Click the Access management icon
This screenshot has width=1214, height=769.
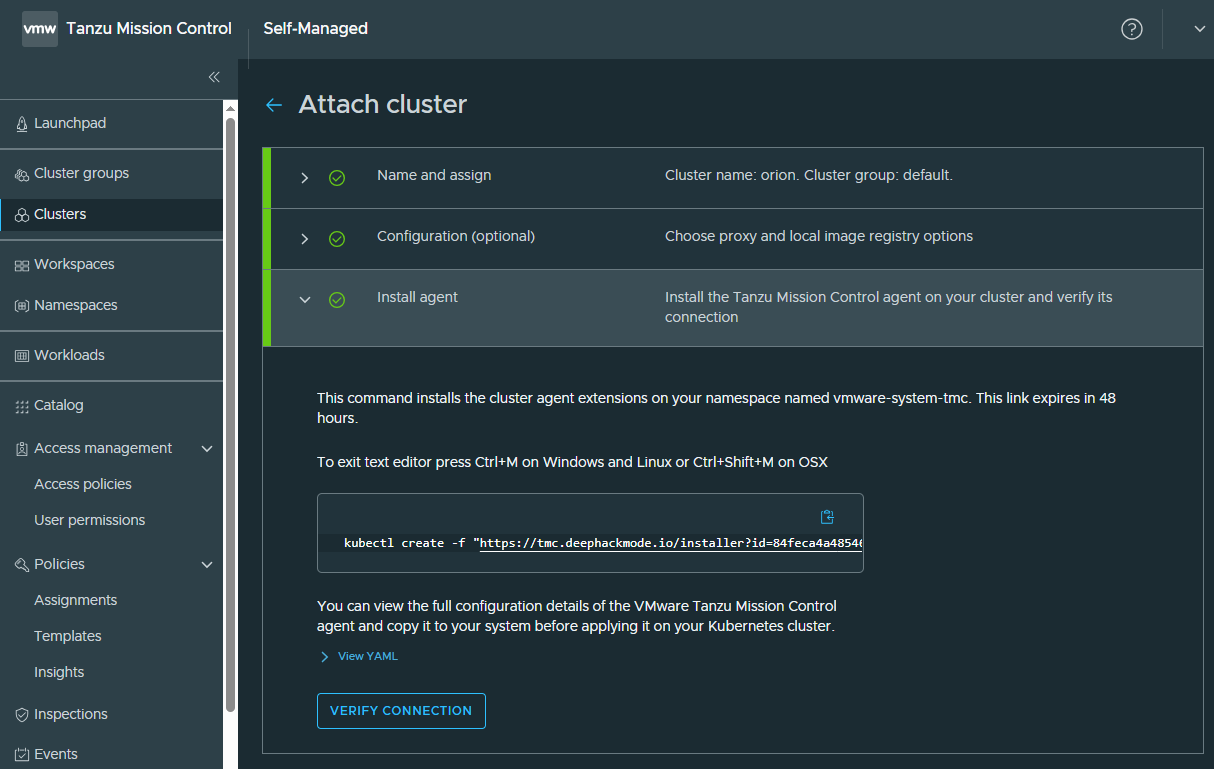[22, 449]
